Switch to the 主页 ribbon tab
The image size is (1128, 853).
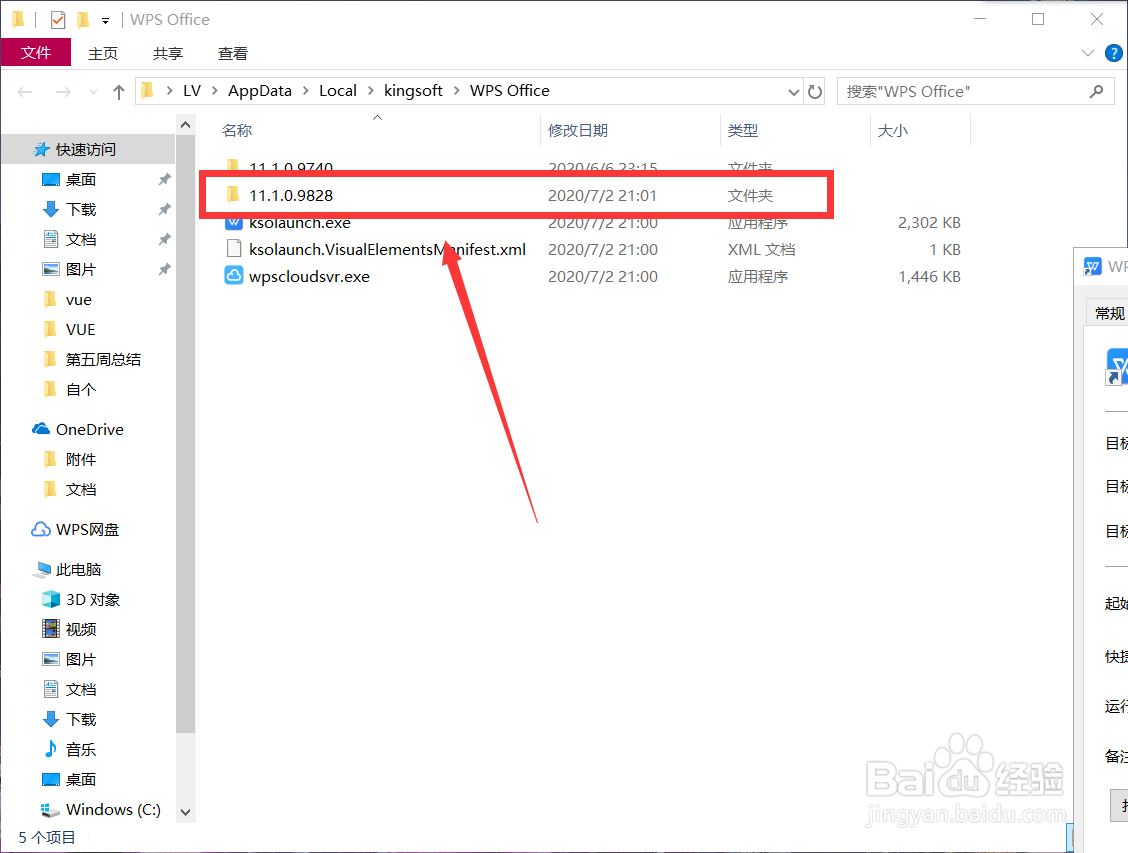[103, 53]
